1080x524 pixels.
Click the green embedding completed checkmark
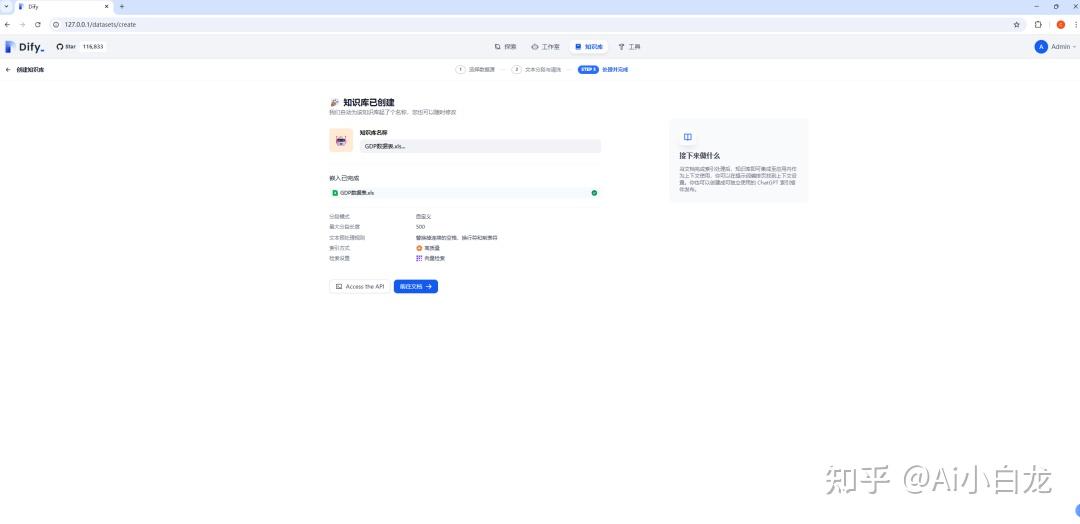tap(594, 193)
